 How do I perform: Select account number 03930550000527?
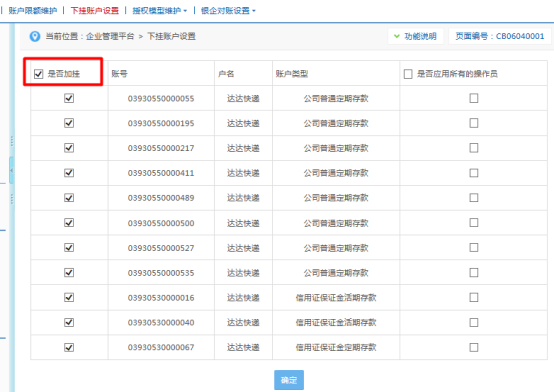[x=161, y=248]
